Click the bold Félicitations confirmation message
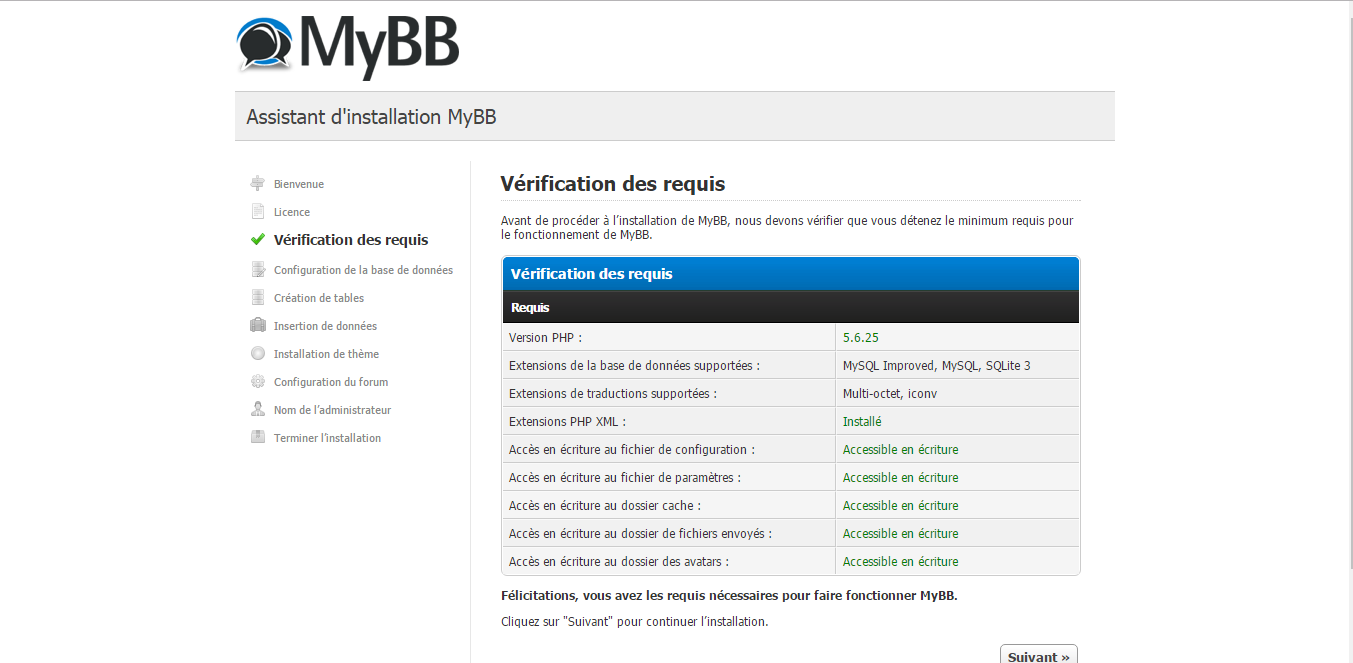This screenshot has height=663, width=1353. pyautogui.click(x=729, y=595)
